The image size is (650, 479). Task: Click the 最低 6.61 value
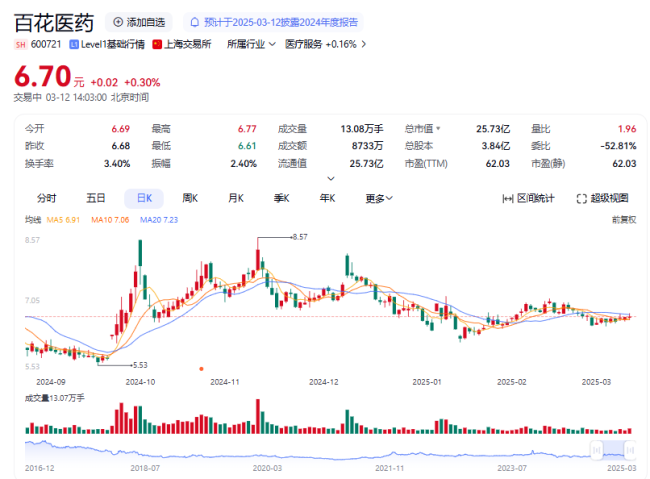247,146
